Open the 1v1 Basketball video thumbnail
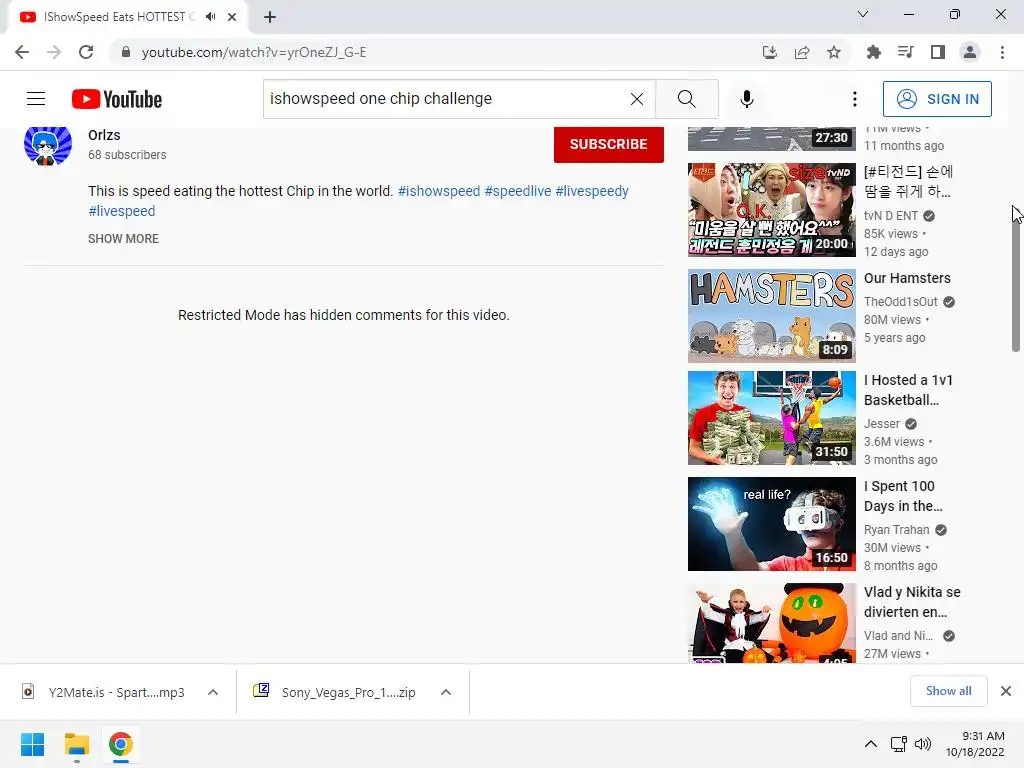1024x768 pixels. [771, 418]
